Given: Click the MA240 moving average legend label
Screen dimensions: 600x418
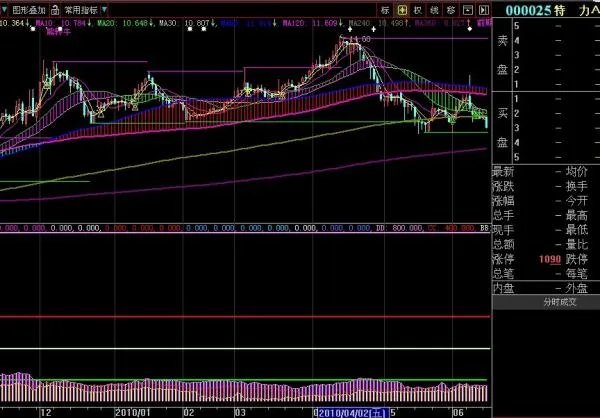Looking at the screenshot, I should pyautogui.click(x=358, y=22).
